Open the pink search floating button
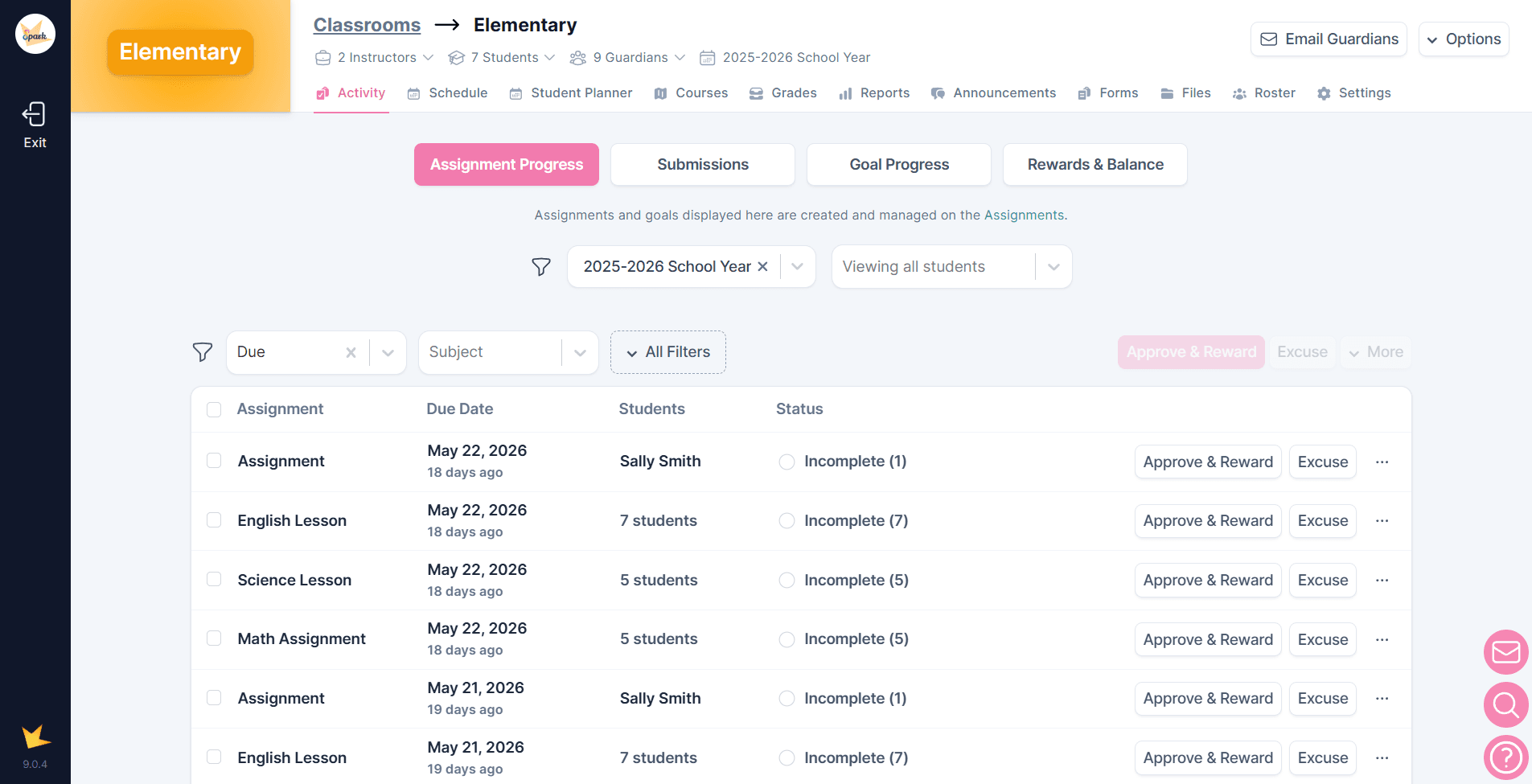 click(1505, 704)
